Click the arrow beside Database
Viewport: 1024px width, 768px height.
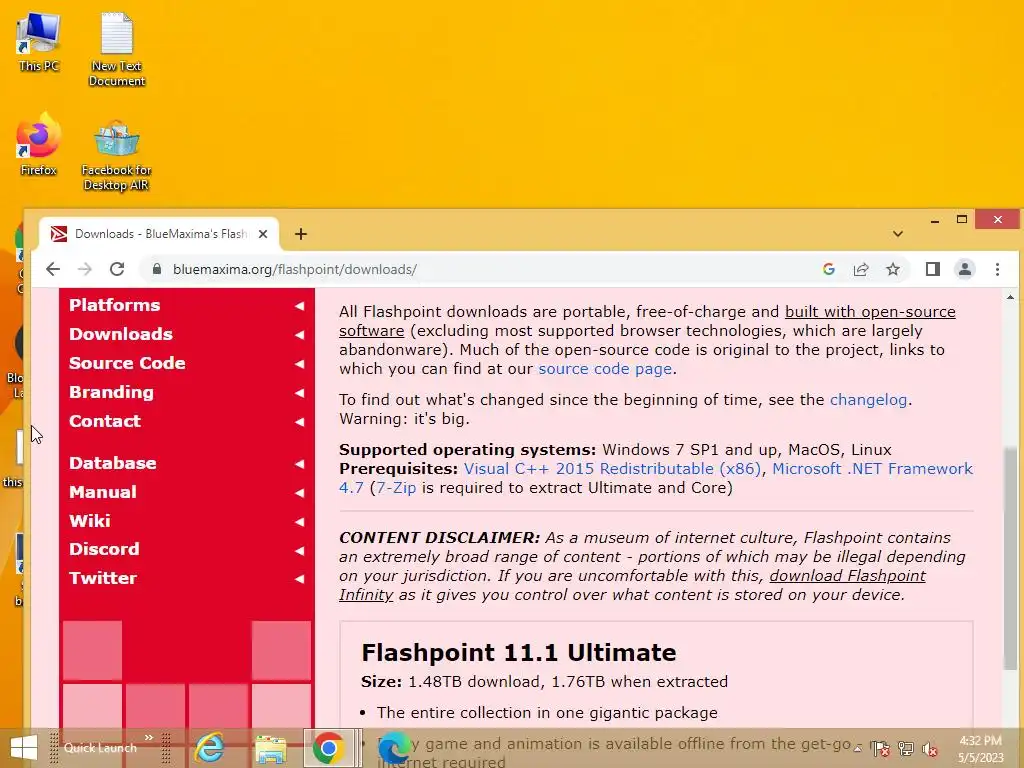tap(299, 464)
